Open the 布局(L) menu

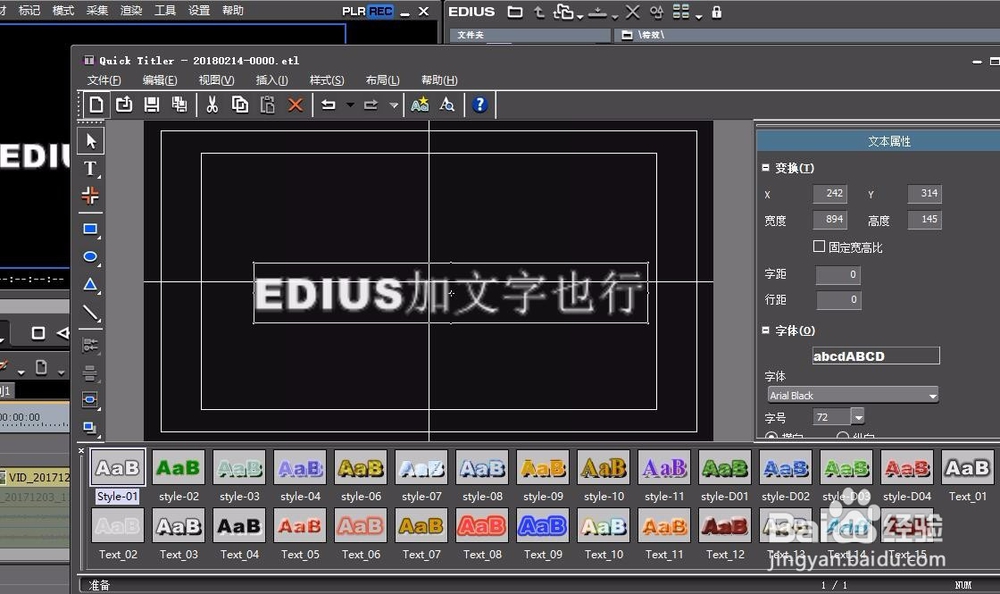(x=383, y=80)
